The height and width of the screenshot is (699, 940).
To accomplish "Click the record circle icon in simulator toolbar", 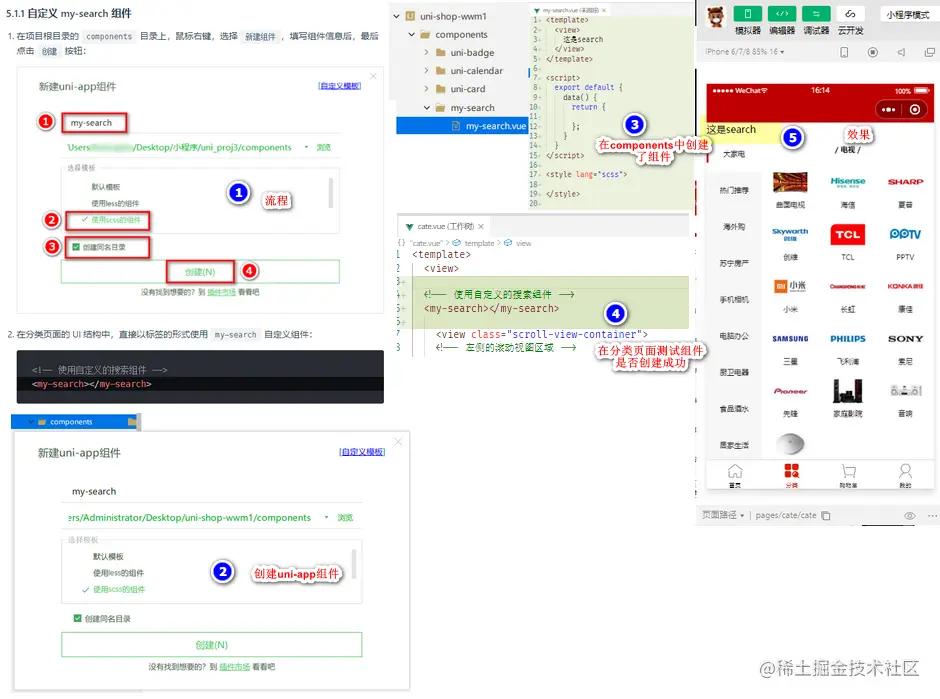I will 873,52.
